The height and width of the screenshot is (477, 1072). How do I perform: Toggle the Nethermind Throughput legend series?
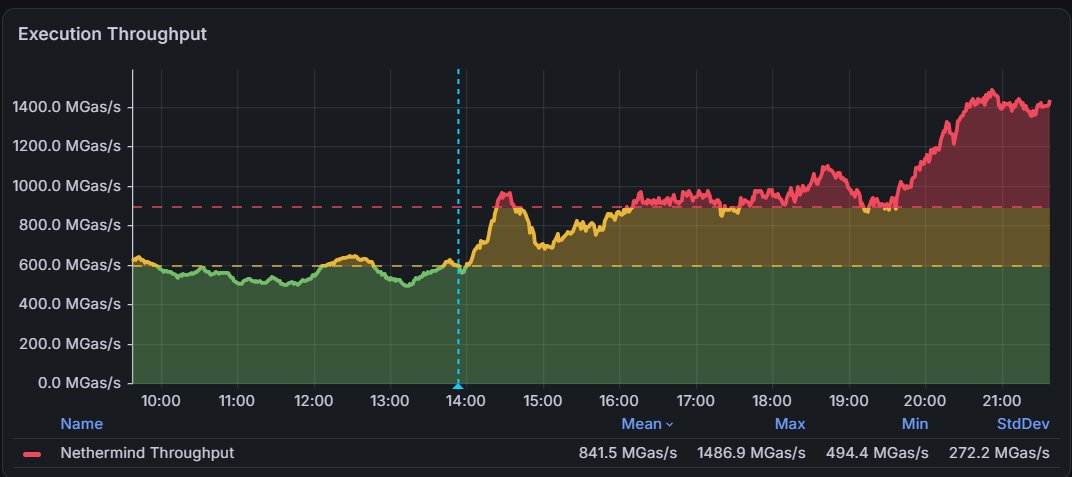point(147,452)
